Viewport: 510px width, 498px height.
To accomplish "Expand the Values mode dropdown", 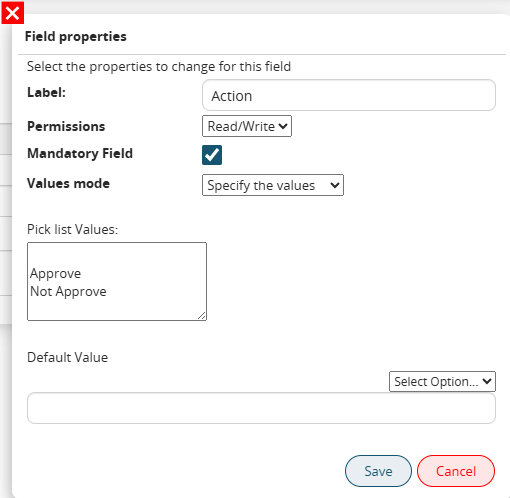I will click(x=273, y=185).
